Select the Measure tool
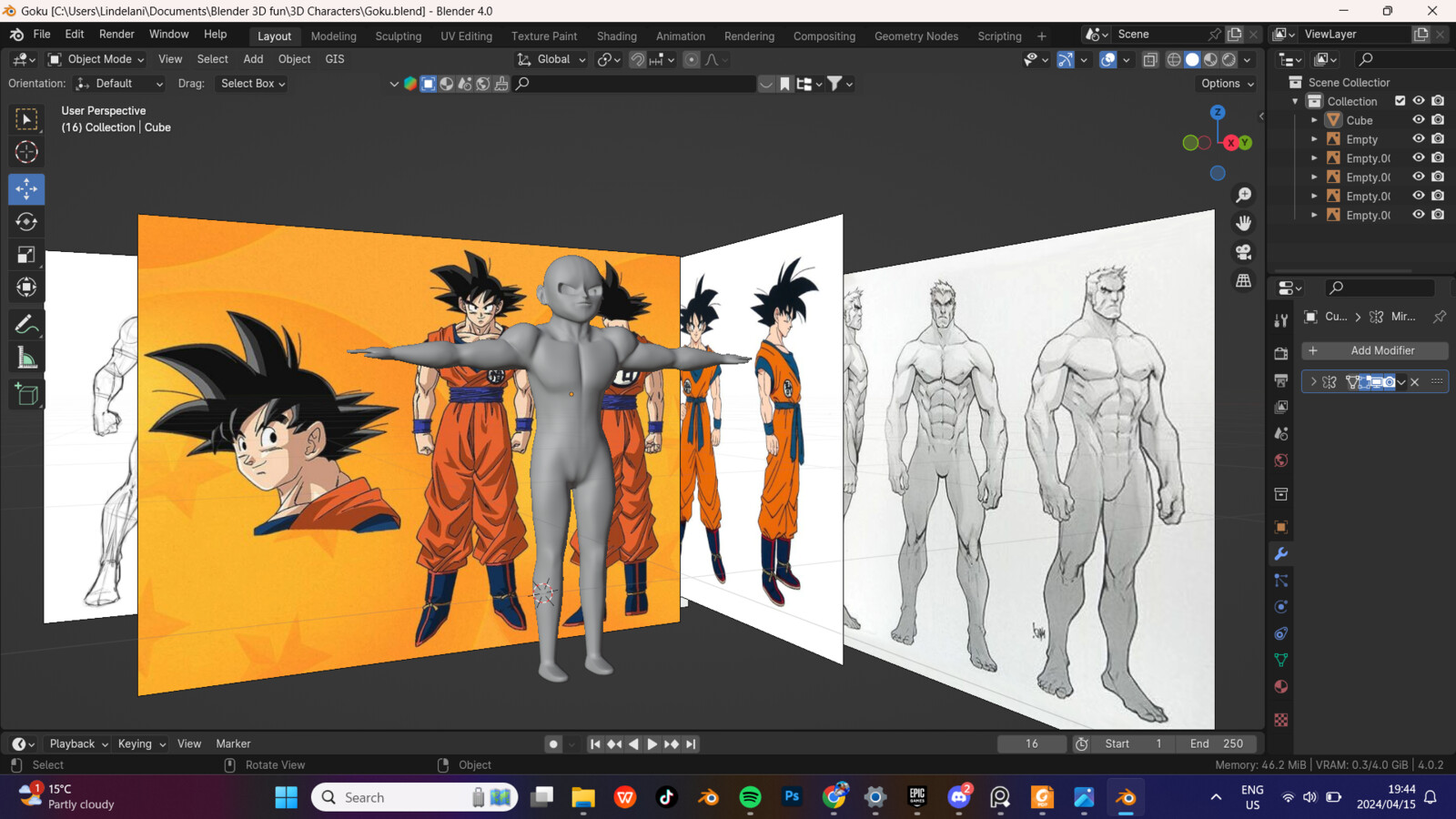The width and height of the screenshot is (1456, 819). pos(26,358)
